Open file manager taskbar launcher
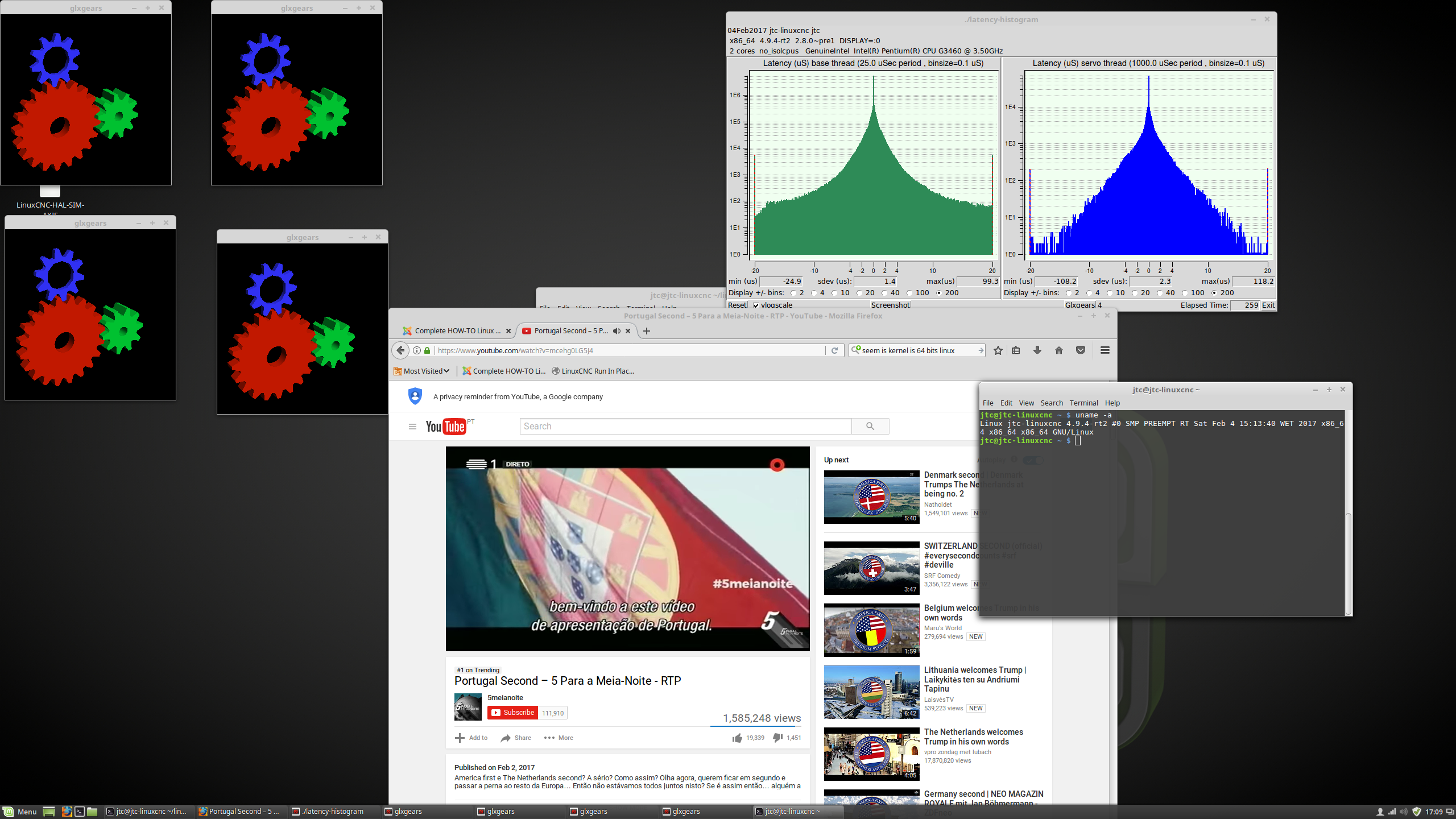The image size is (1456, 819). coord(92,812)
